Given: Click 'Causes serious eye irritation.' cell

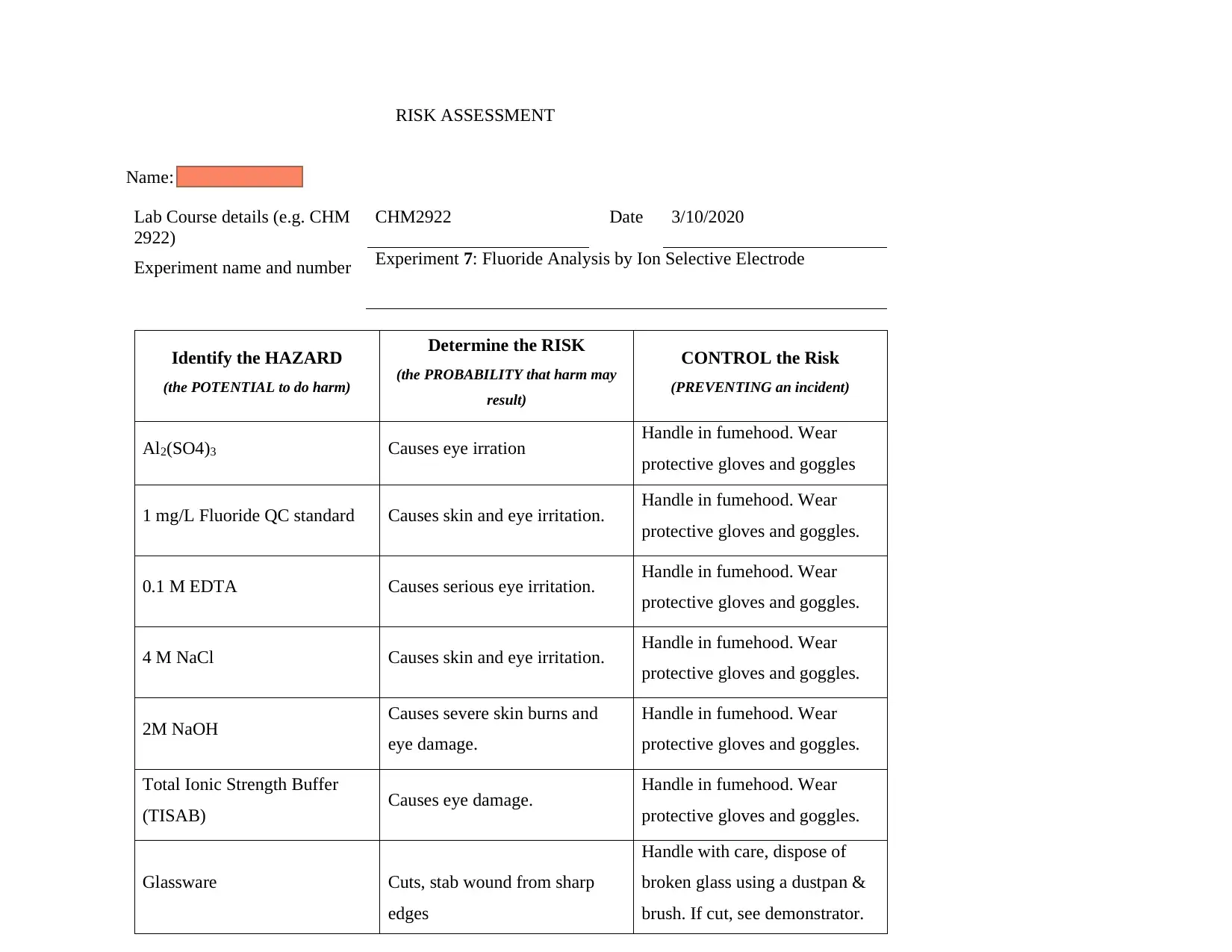Looking at the screenshot, I should pos(506,591).
